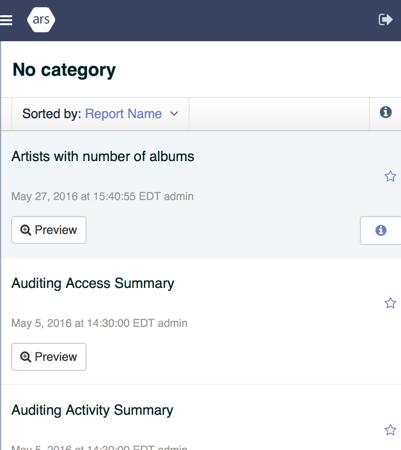Select Report Name sort option link
This screenshot has height=450, width=401.
coord(123,114)
